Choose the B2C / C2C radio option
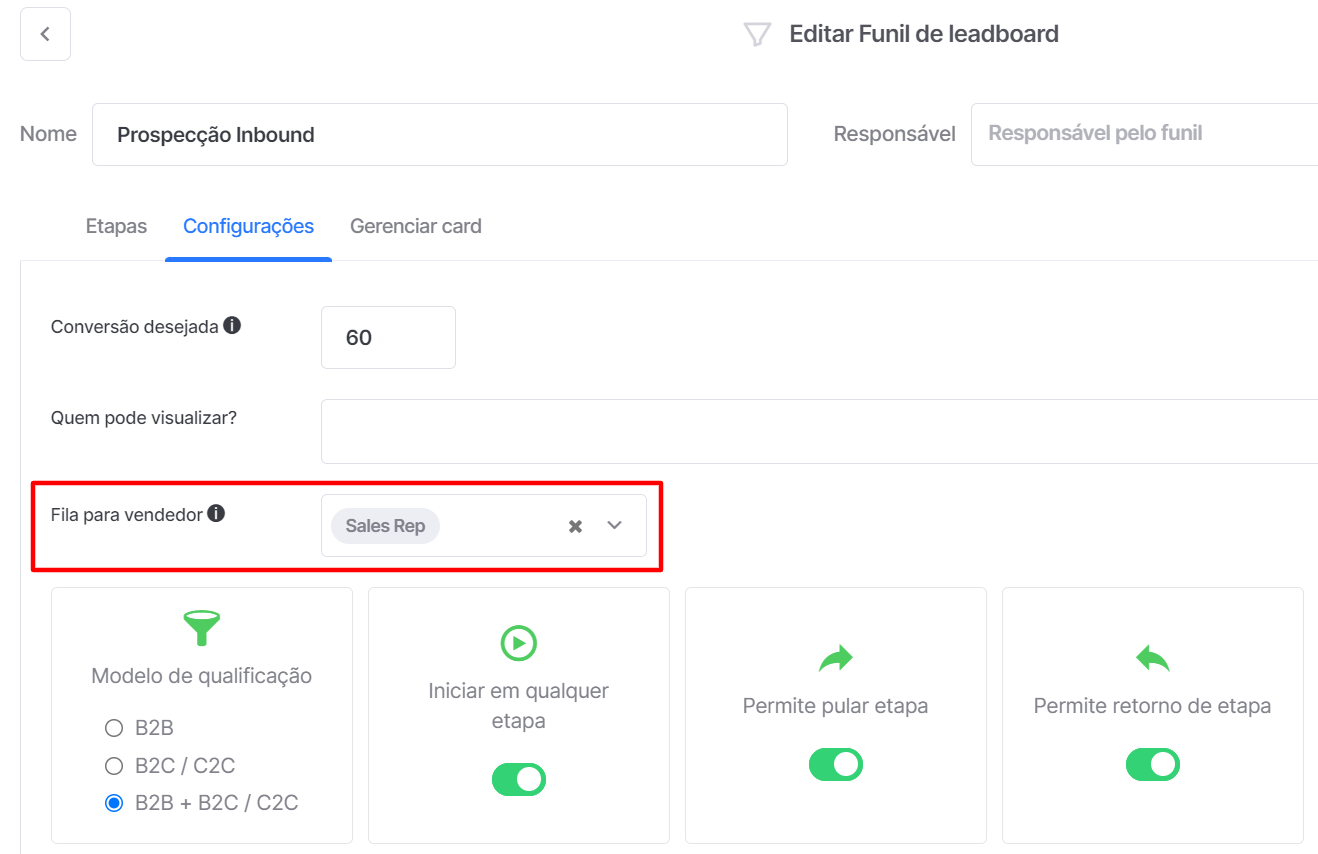The height and width of the screenshot is (854, 1318). (x=114, y=766)
